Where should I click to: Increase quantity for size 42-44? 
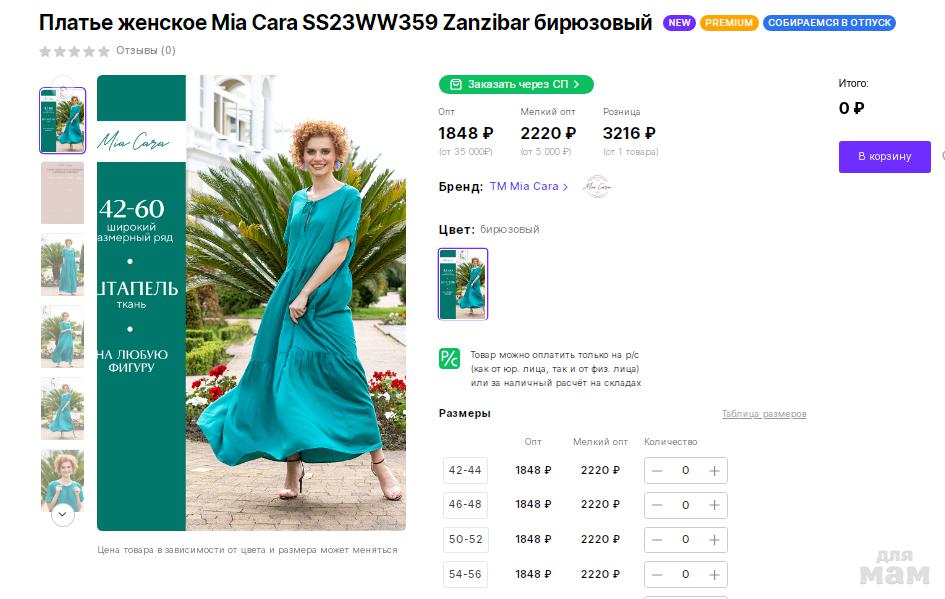714,471
